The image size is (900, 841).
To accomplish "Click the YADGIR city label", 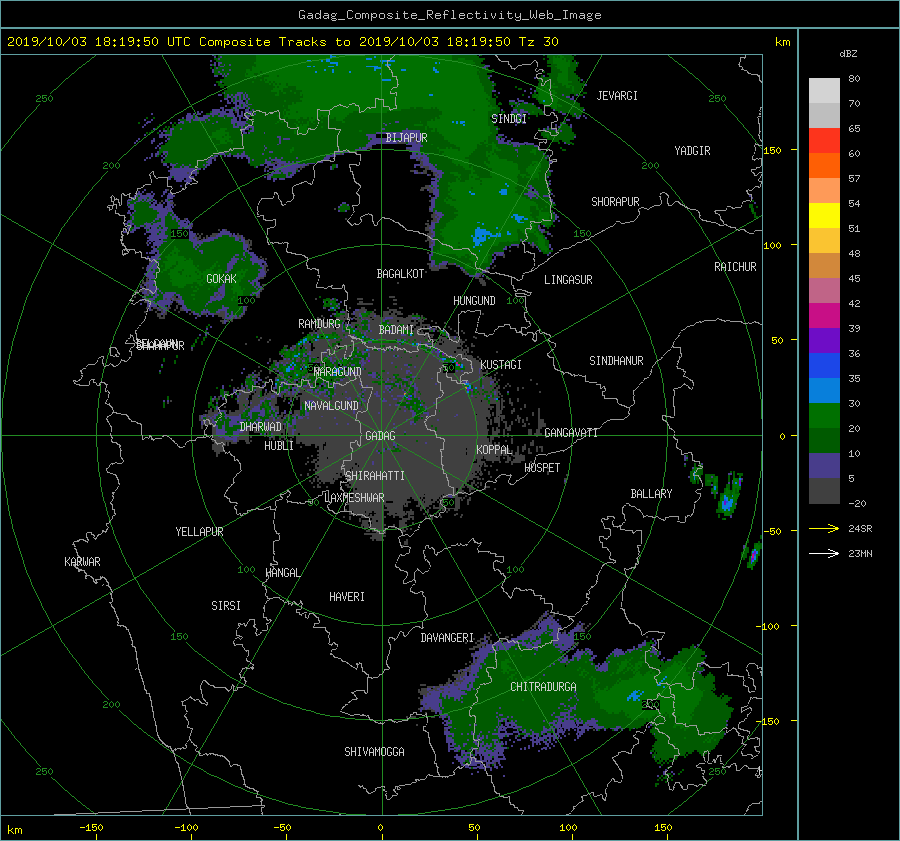I will (692, 151).
